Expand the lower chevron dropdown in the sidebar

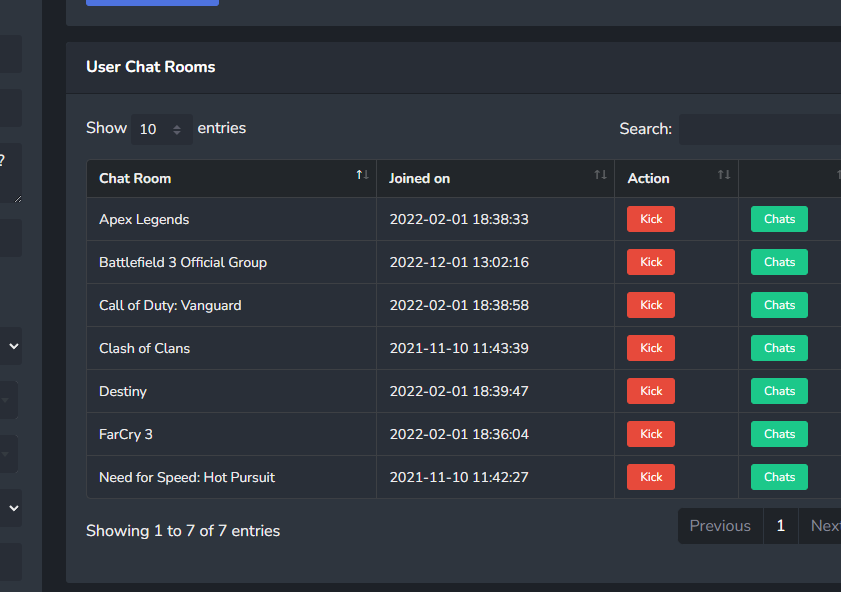(x=12, y=508)
